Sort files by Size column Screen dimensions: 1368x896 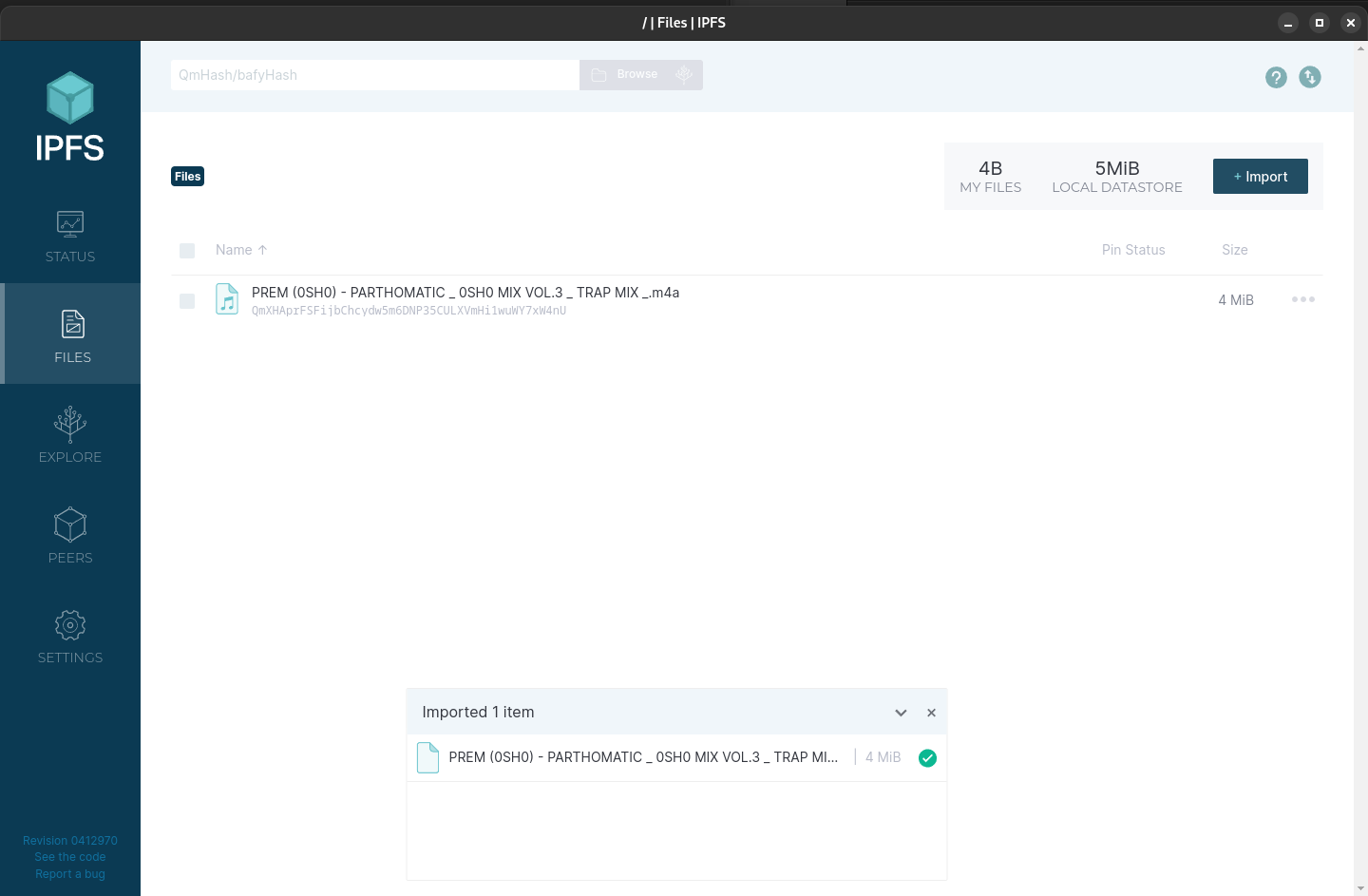point(1235,250)
